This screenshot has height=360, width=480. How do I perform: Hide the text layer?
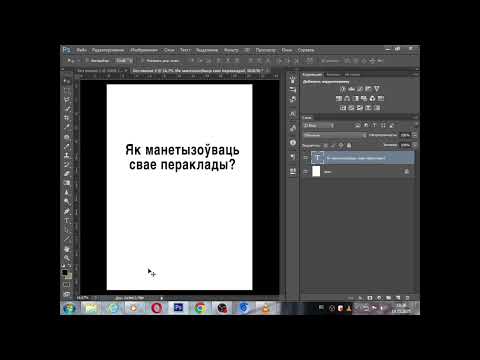[306, 158]
